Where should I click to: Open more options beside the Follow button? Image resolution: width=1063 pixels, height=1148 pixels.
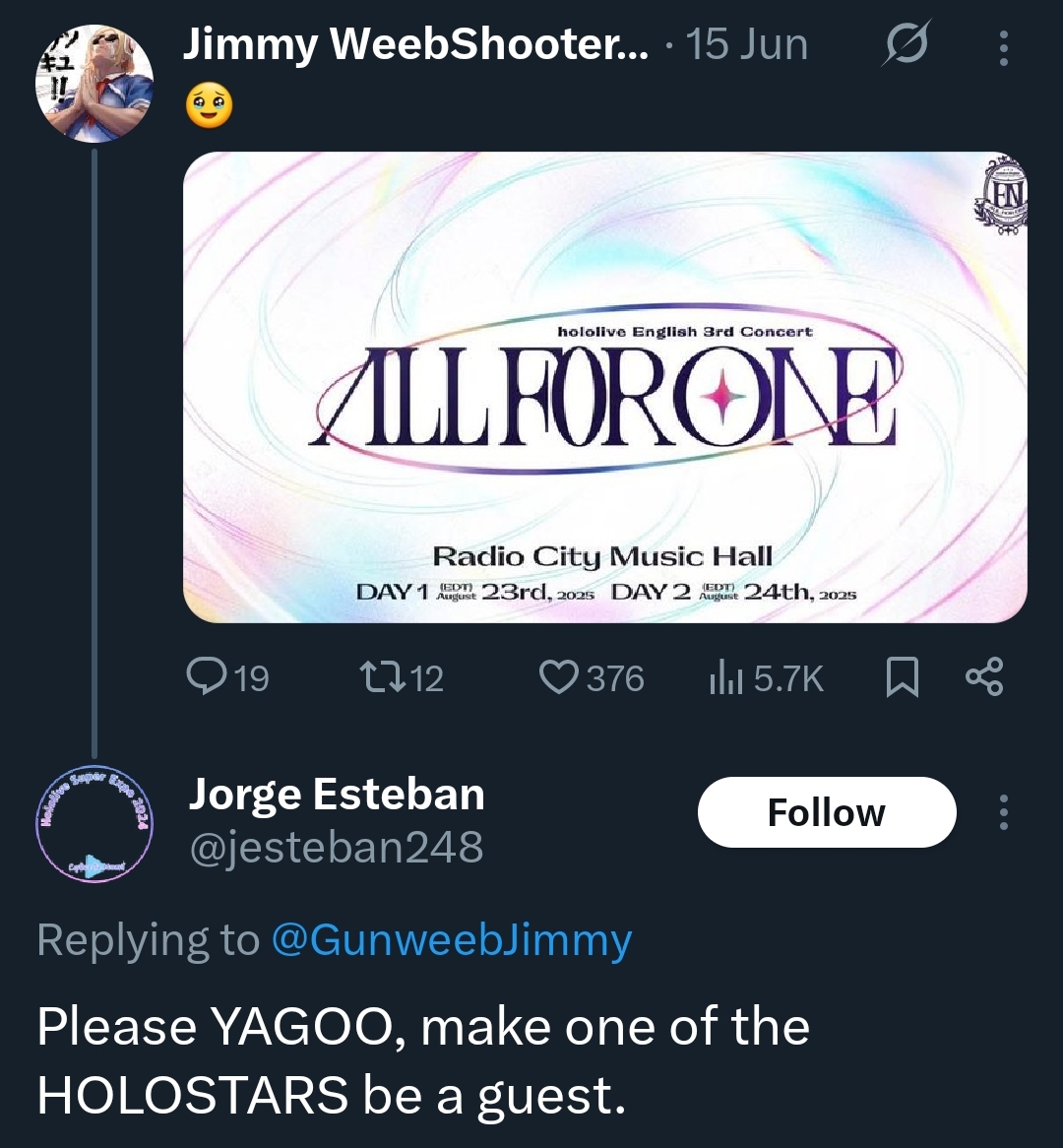tap(1003, 812)
